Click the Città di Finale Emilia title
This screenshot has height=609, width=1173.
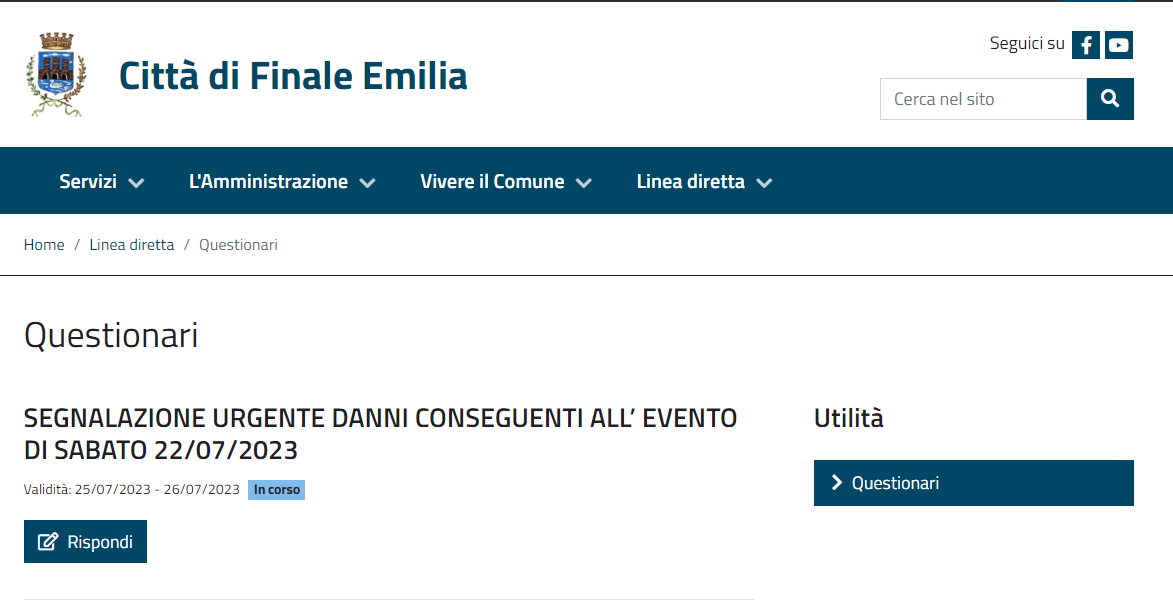293,76
